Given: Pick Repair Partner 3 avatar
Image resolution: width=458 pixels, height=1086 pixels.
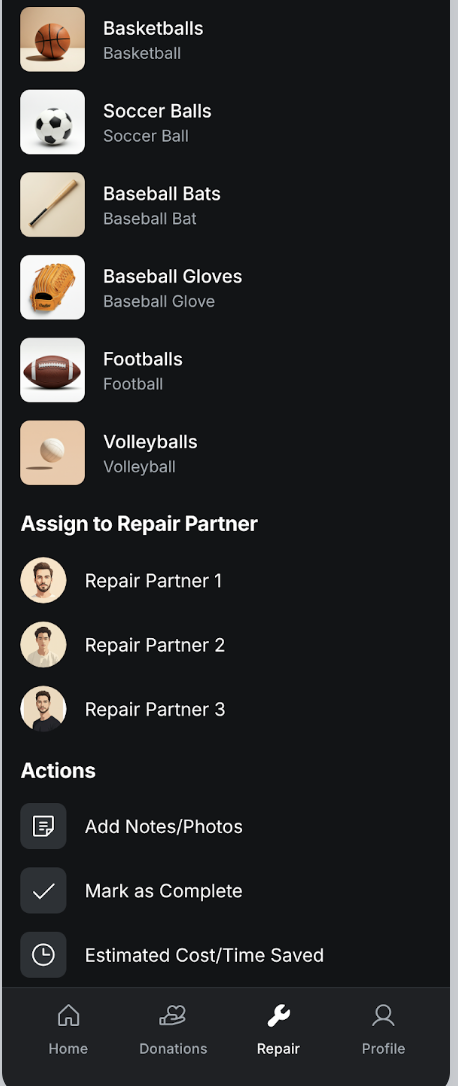Looking at the screenshot, I should [x=43, y=709].
